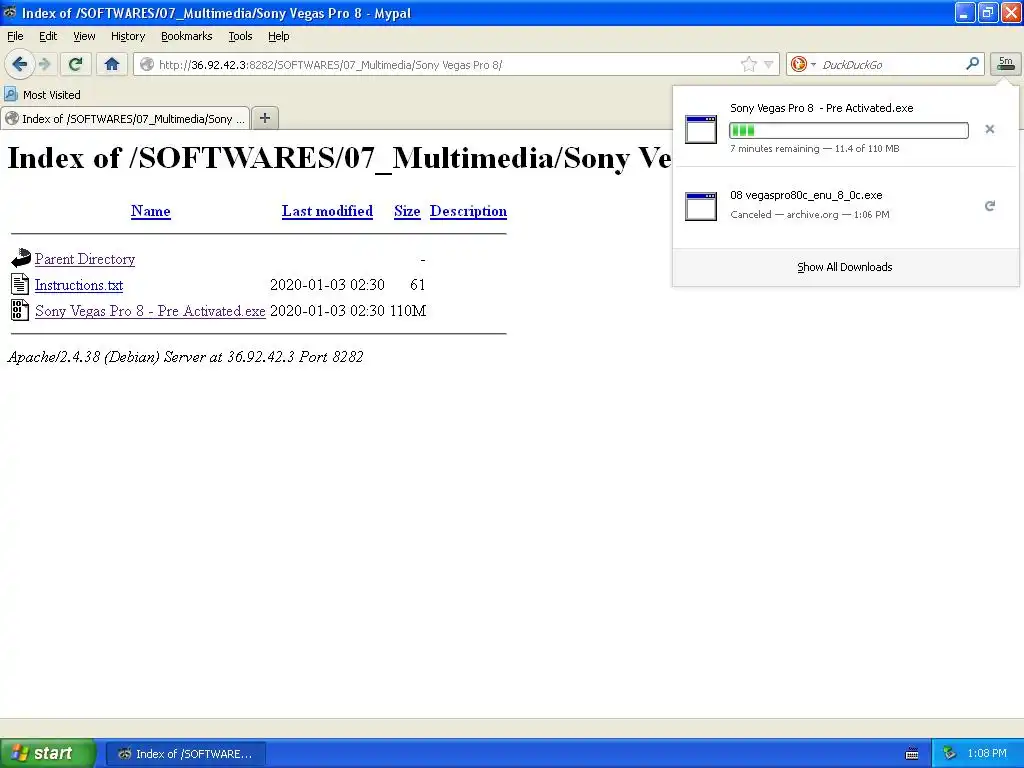This screenshot has height=768, width=1024.
Task: Click the Forward arrow navigation button
Action: 44,64
